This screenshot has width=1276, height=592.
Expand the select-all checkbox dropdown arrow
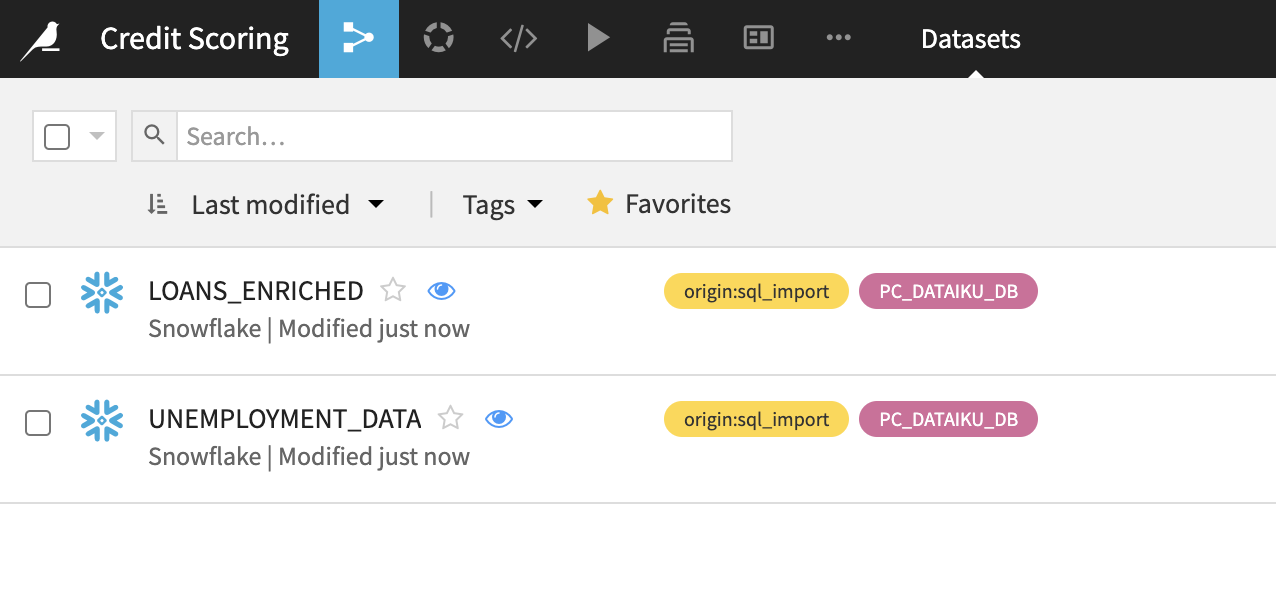coord(97,136)
